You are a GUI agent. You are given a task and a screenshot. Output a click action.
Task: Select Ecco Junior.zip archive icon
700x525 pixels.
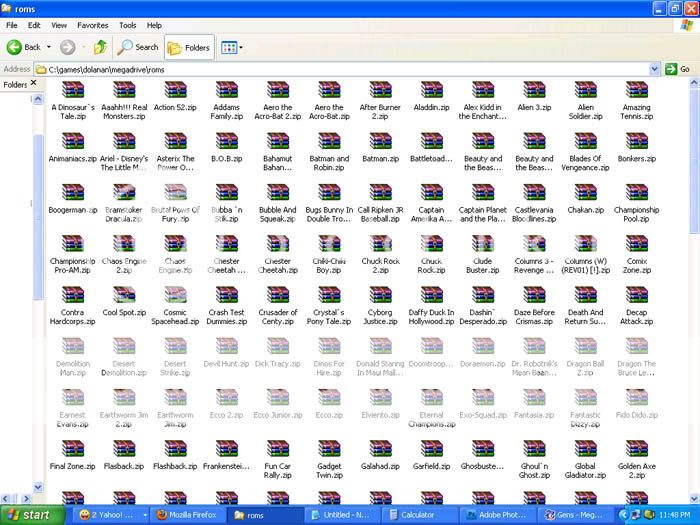tap(278, 397)
